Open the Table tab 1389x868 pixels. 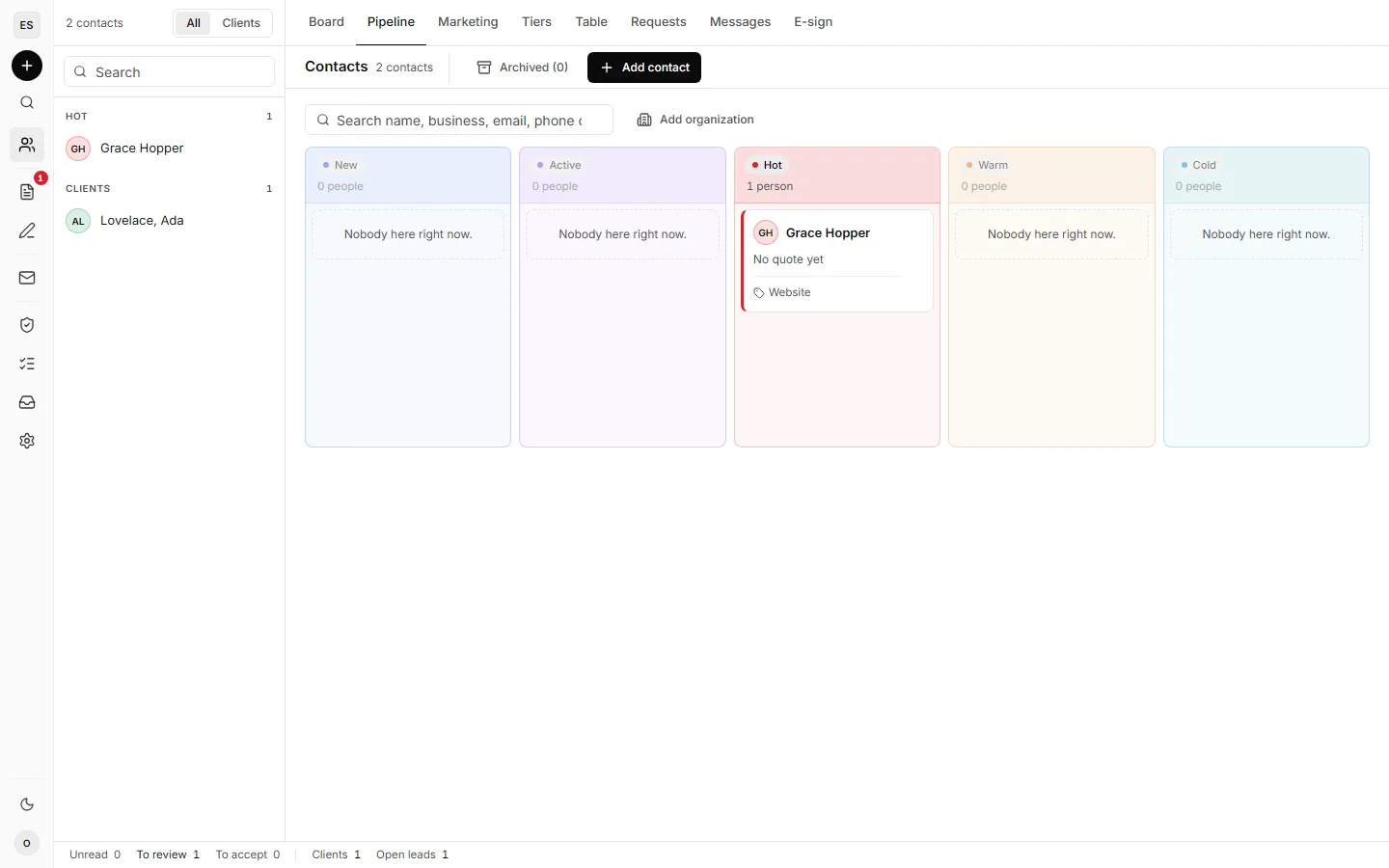click(591, 22)
